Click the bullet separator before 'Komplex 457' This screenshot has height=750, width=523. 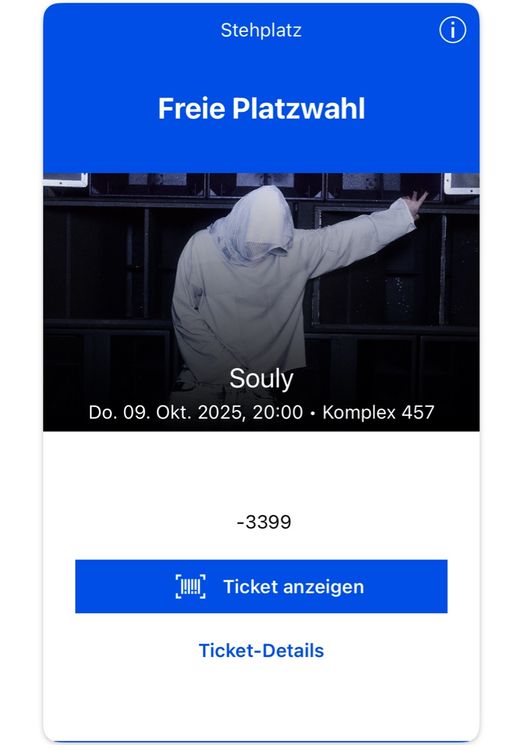click(x=313, y=413)
